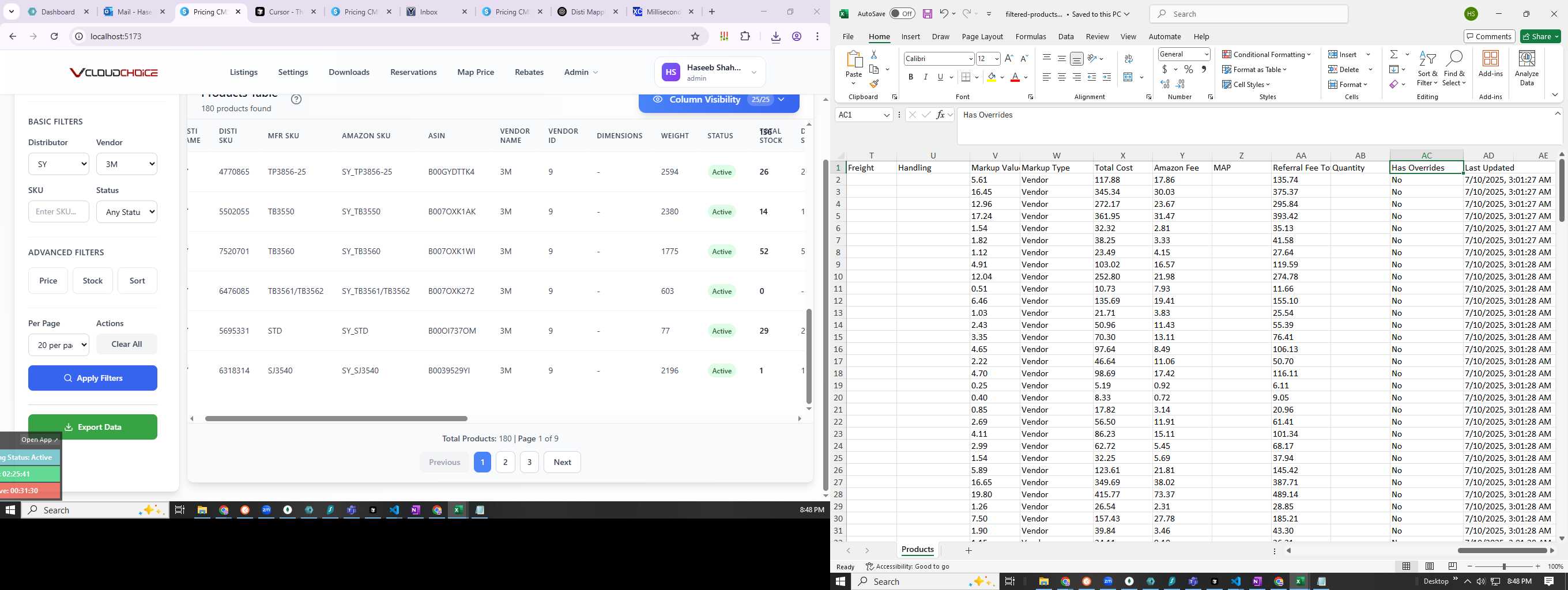The image size is (1568, 590).
Task: Open the Reservations nav link
Action: pyautogui.click(x=413, y=72)
